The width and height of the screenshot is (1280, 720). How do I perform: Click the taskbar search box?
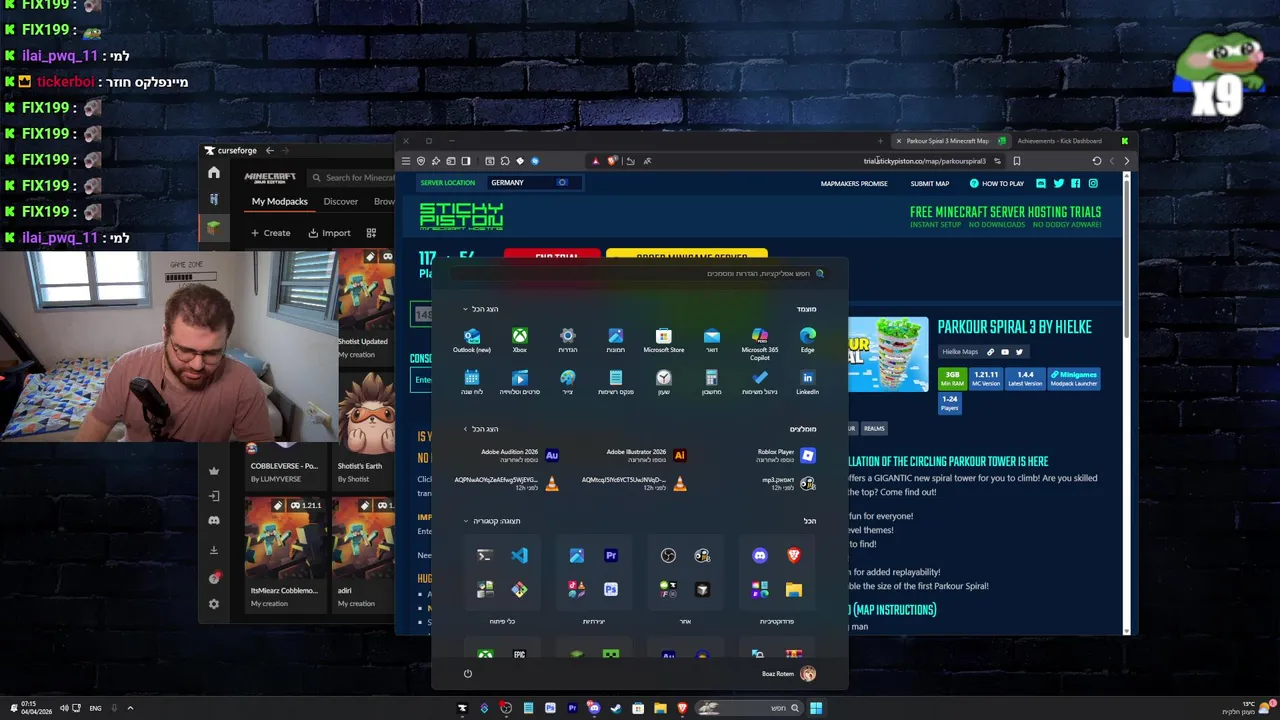[x=750, y=708]
